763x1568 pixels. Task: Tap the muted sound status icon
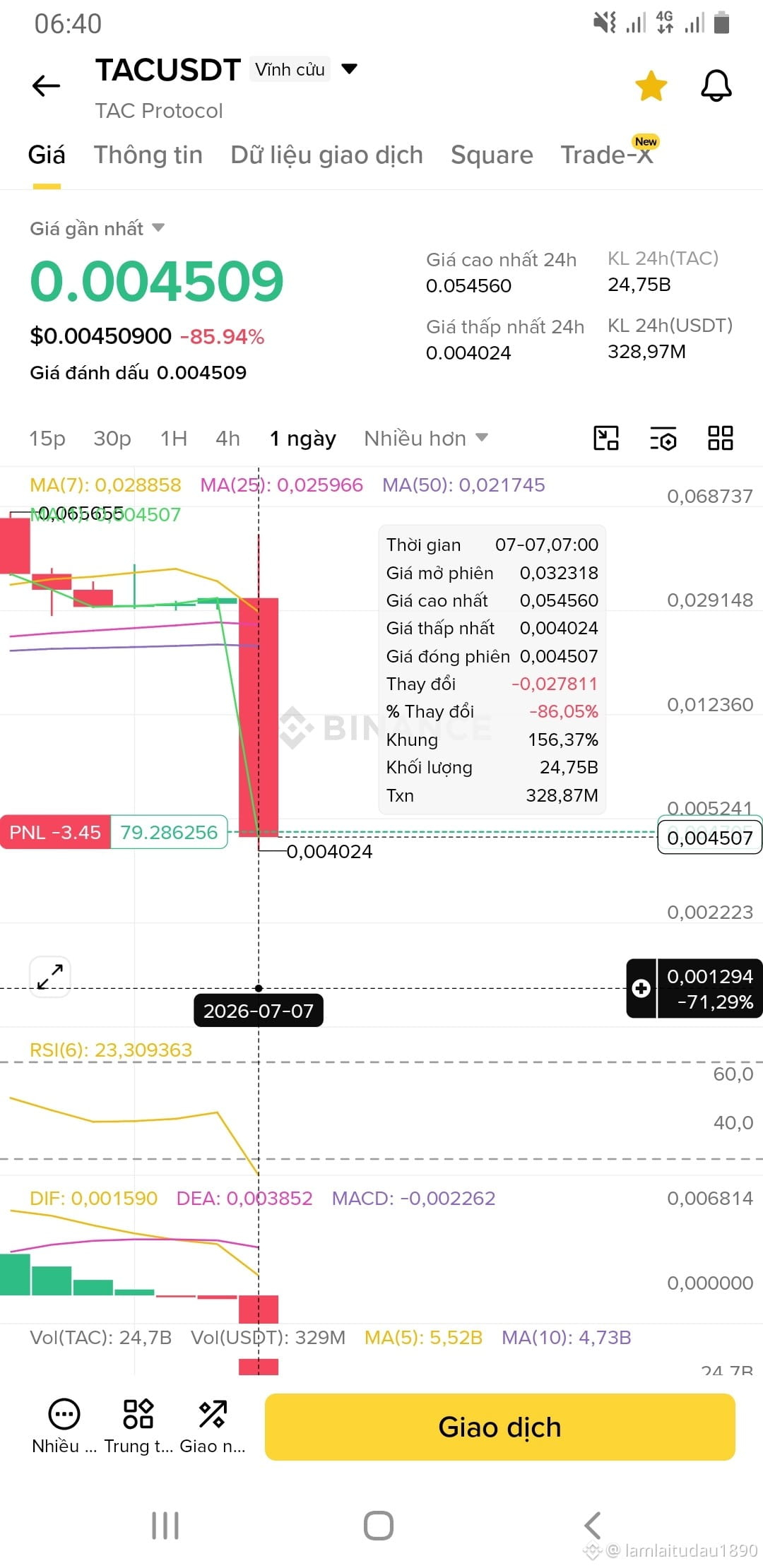click(604, 23)
